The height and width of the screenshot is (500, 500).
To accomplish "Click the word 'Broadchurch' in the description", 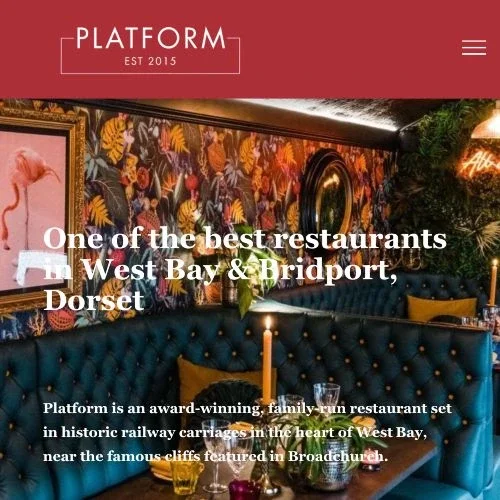I will 336,456.
